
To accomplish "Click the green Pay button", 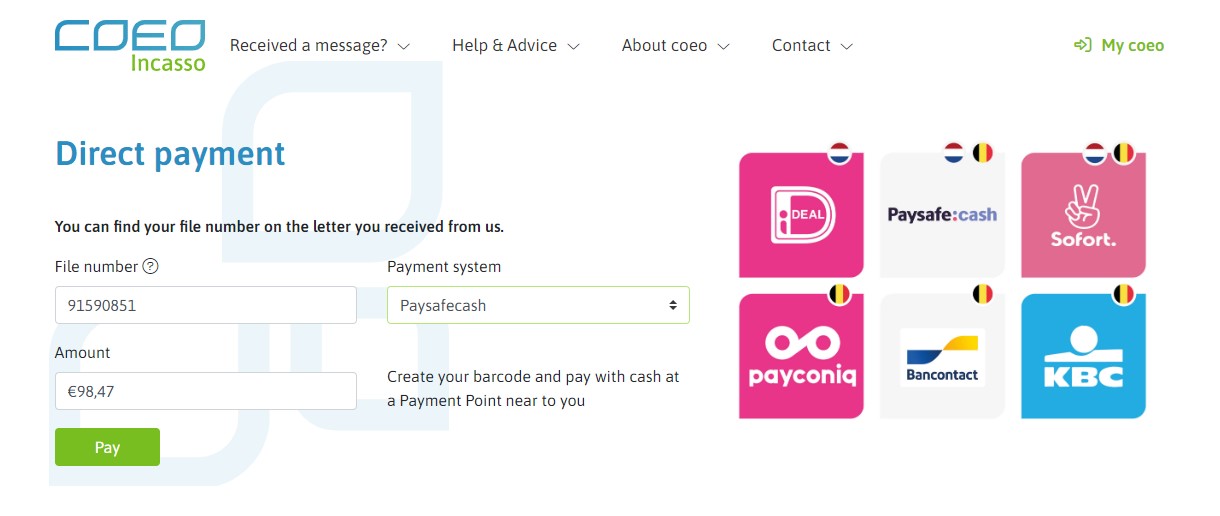I will [107, 447].
